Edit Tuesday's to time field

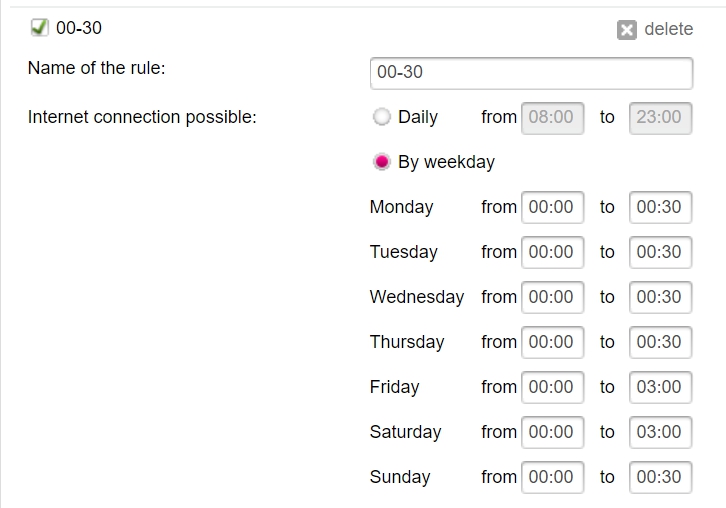point(660,252)
